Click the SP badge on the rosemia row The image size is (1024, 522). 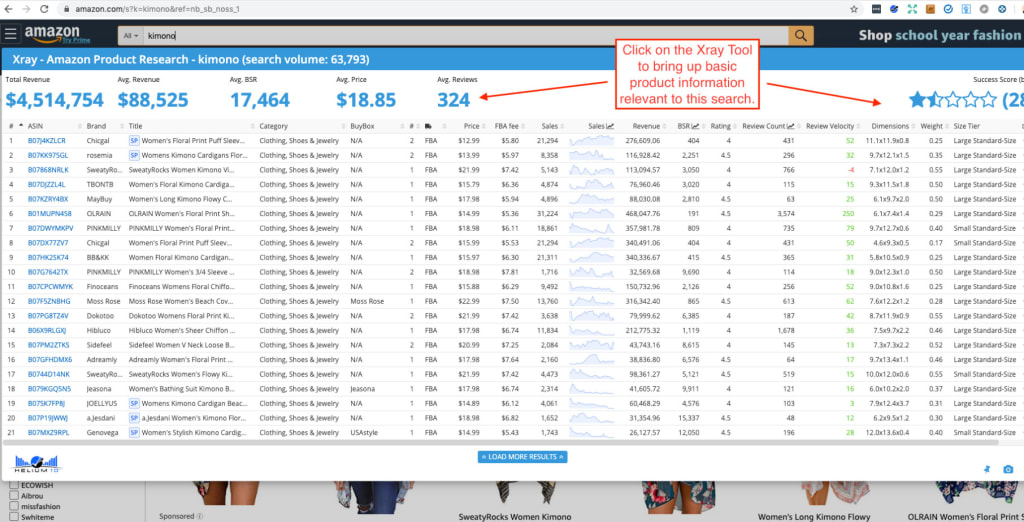[134, 155]
